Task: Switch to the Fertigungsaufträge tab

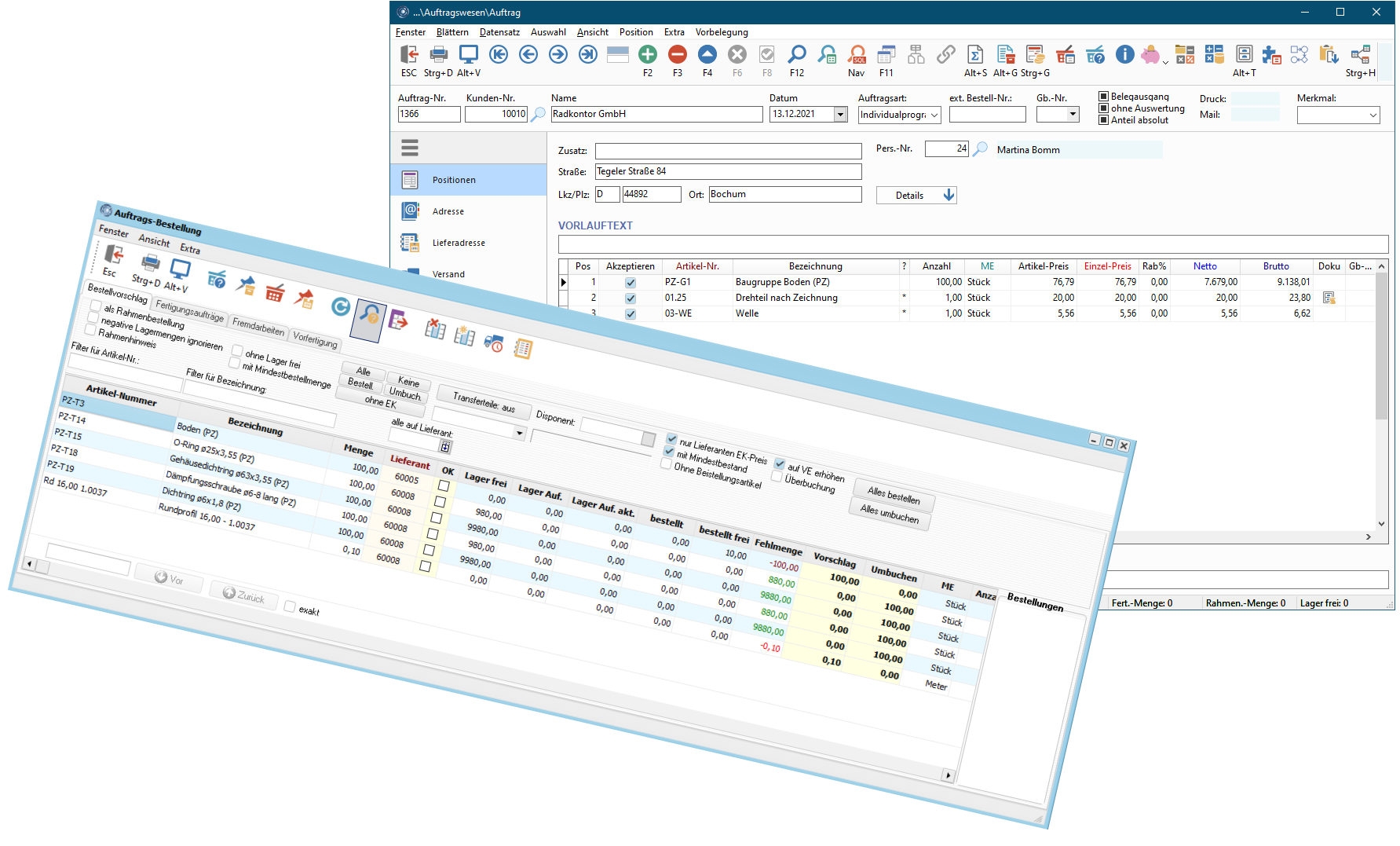Action: 189,311
